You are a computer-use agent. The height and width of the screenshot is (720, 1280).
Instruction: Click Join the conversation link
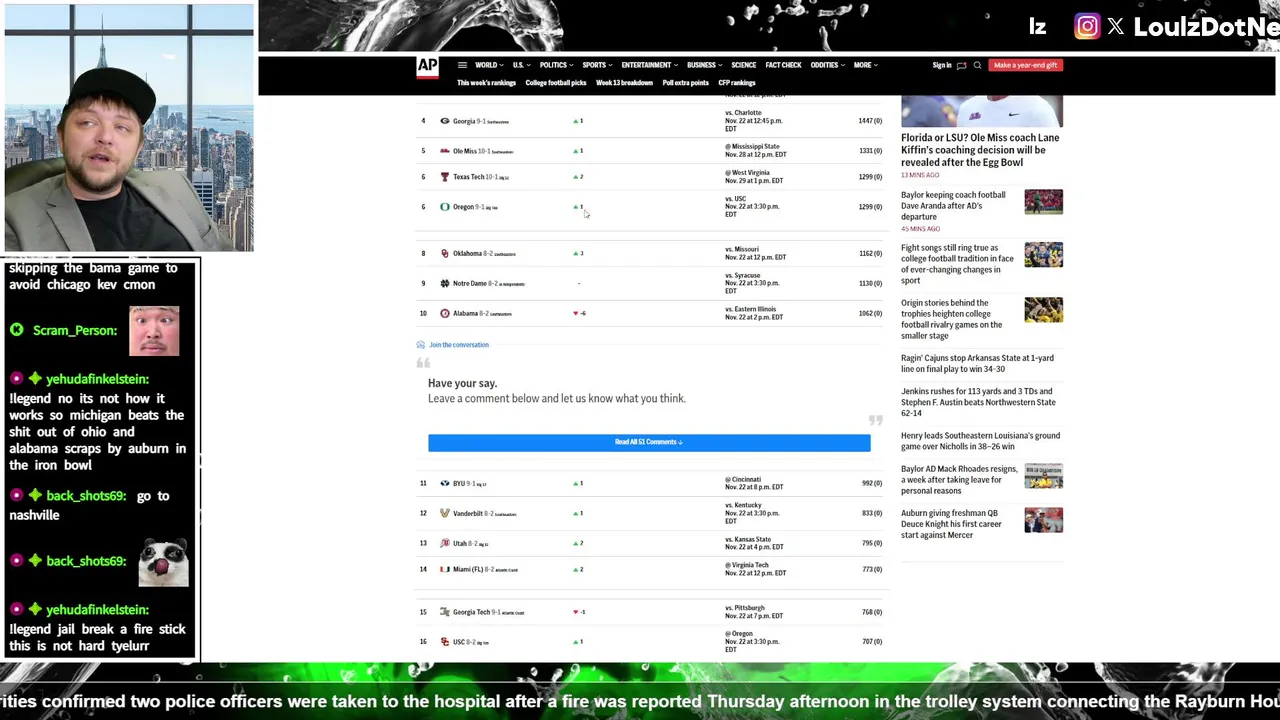pyautogui.click(x=459, y=345)
